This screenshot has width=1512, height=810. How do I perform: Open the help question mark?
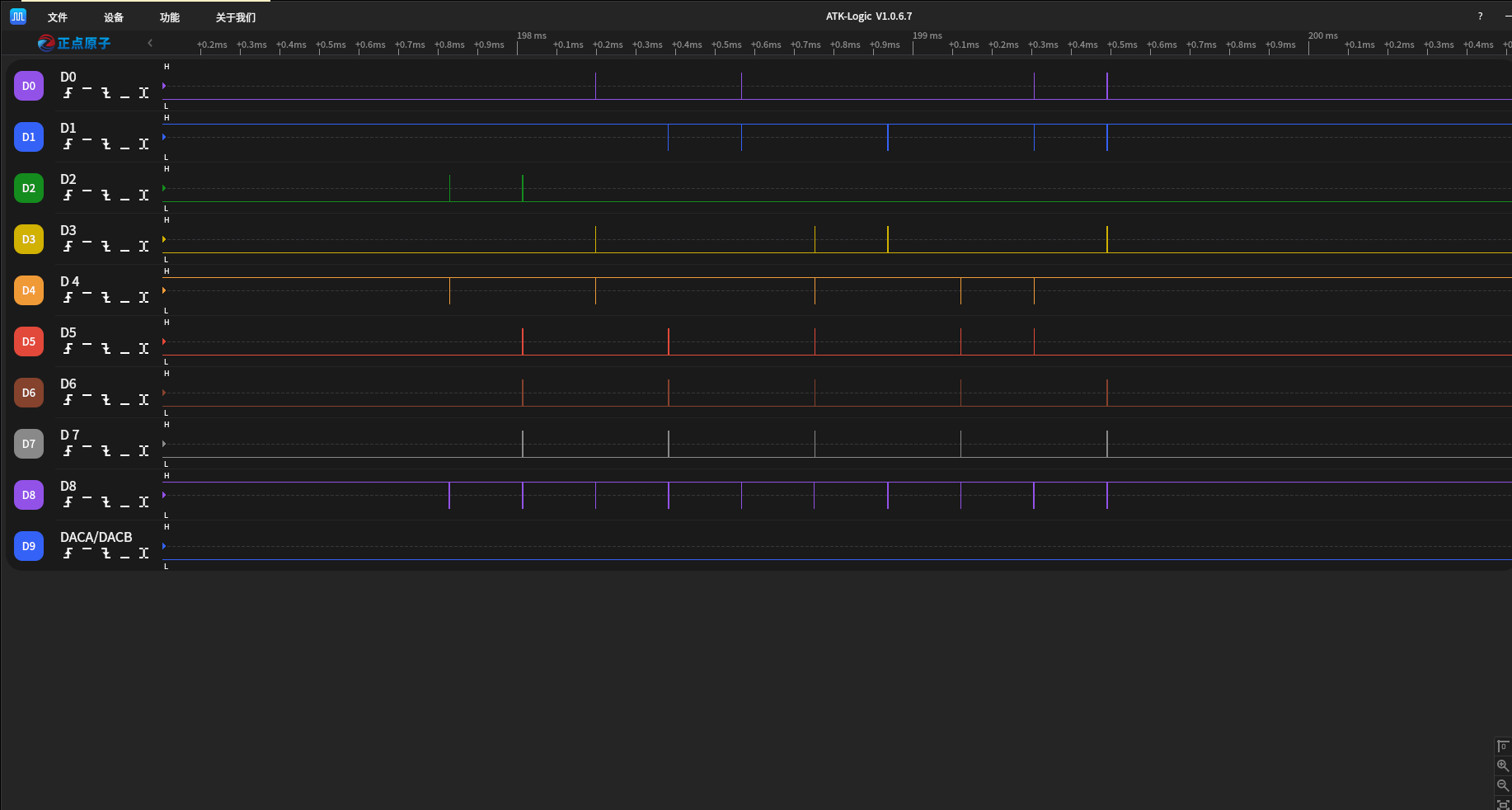[1480, 16]
